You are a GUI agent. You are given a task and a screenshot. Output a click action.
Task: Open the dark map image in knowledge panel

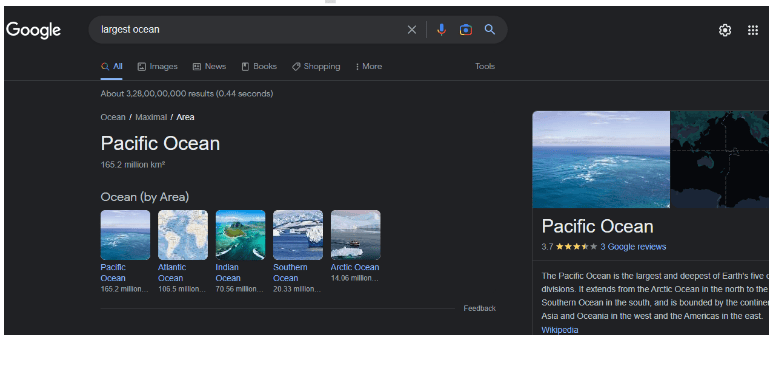point(719,159)
